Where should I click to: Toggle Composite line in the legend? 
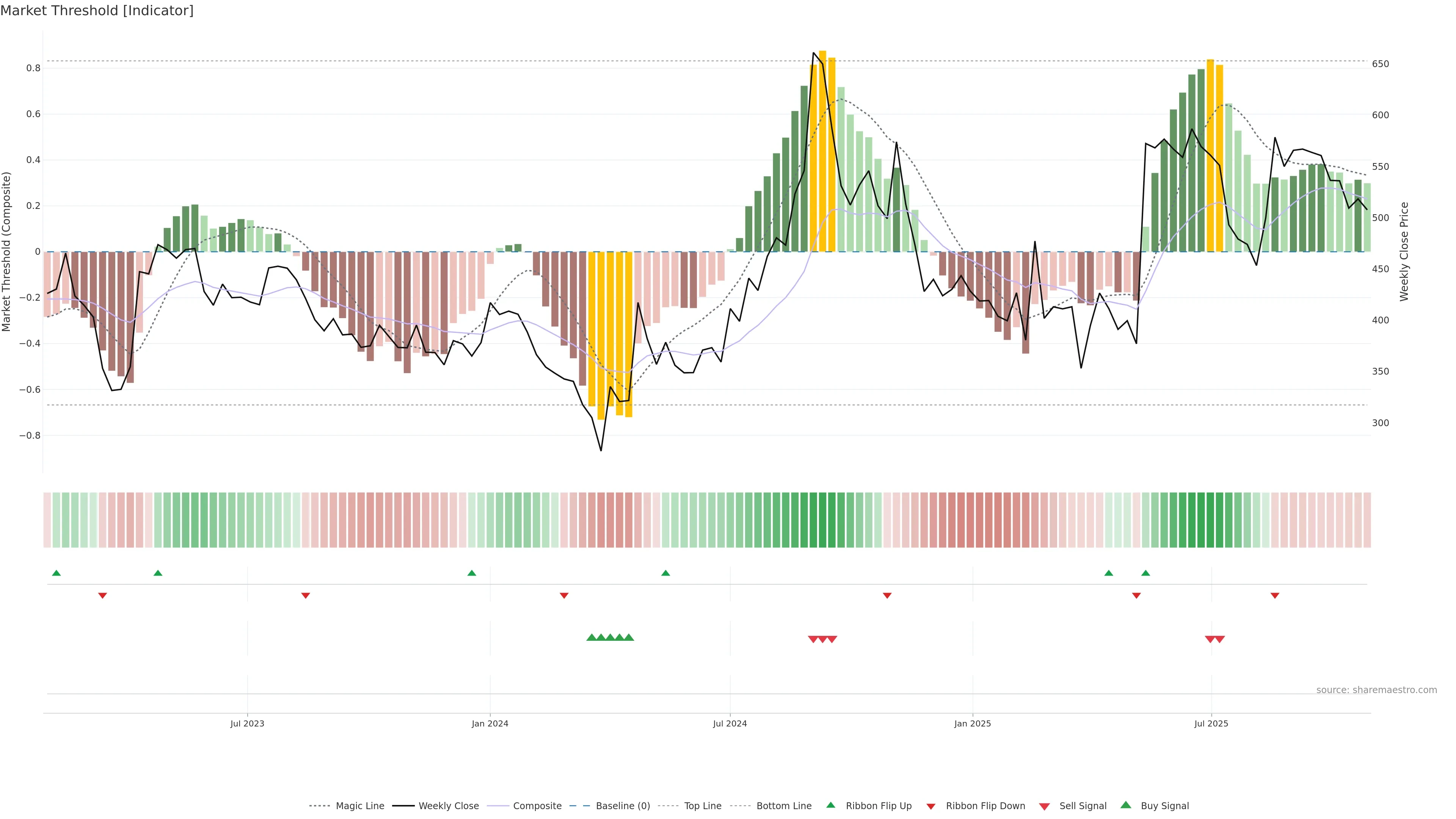pyautogui.click(x=537, y=806)
